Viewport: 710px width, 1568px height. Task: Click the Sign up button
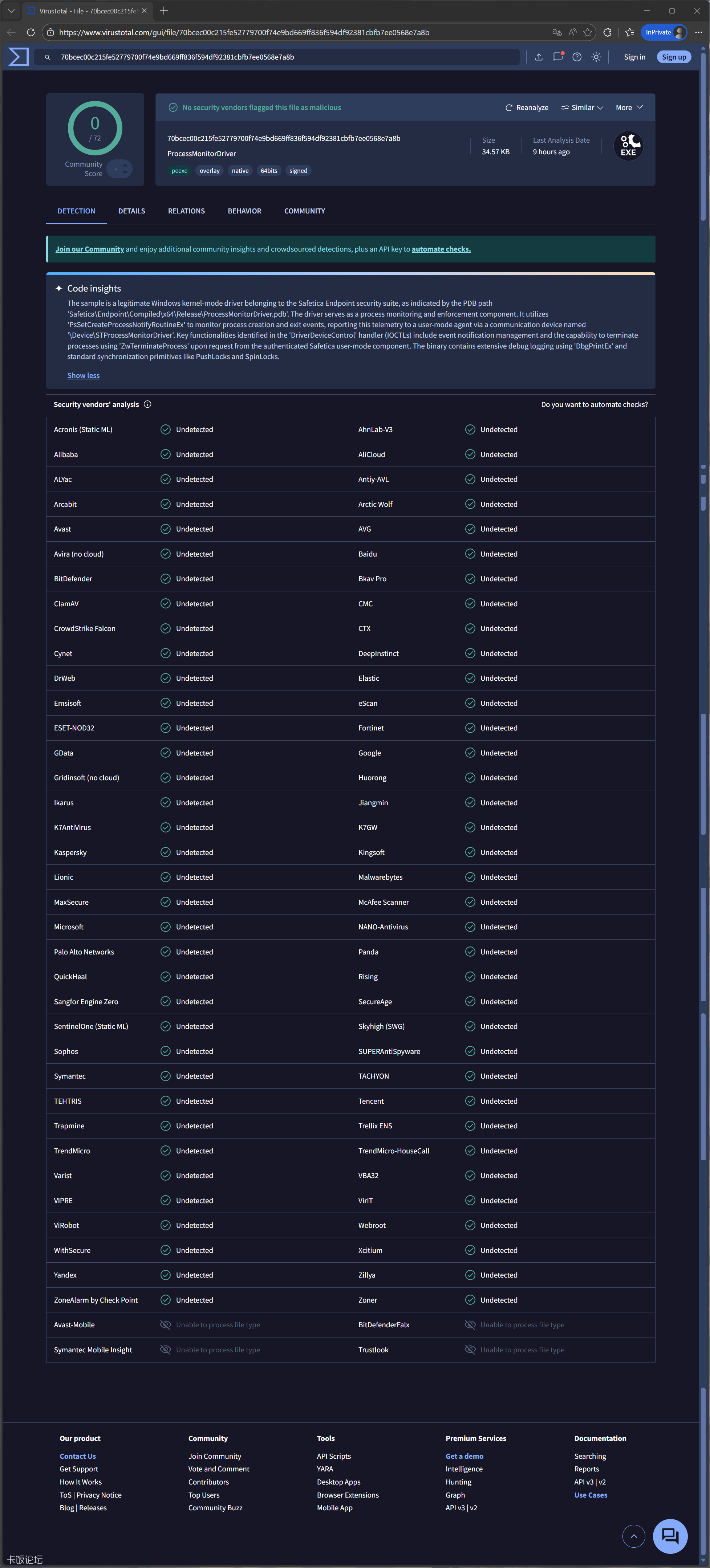[x=673, y=57]
